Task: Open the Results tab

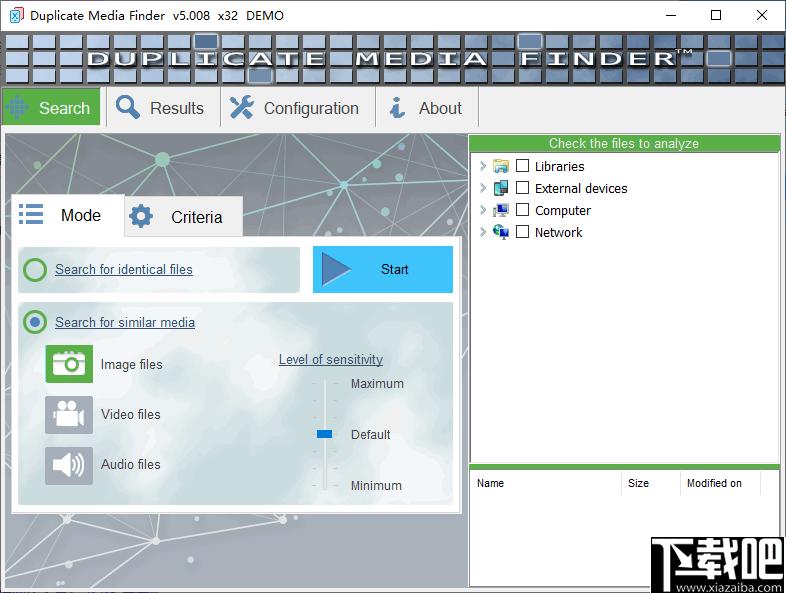Action: click(x=160, y=108)
